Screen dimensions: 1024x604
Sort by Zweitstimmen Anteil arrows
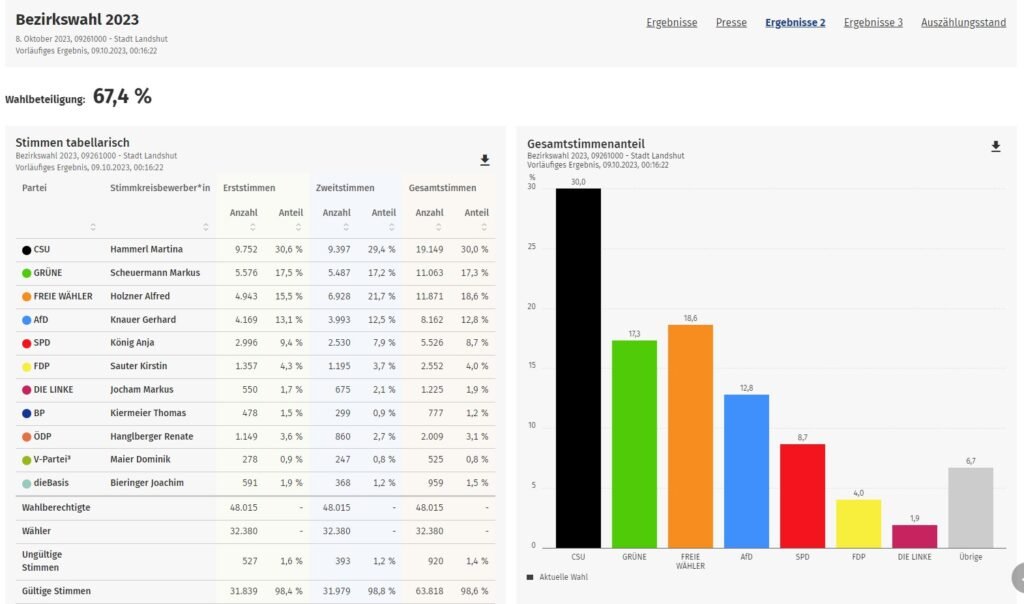click(391, 227)
